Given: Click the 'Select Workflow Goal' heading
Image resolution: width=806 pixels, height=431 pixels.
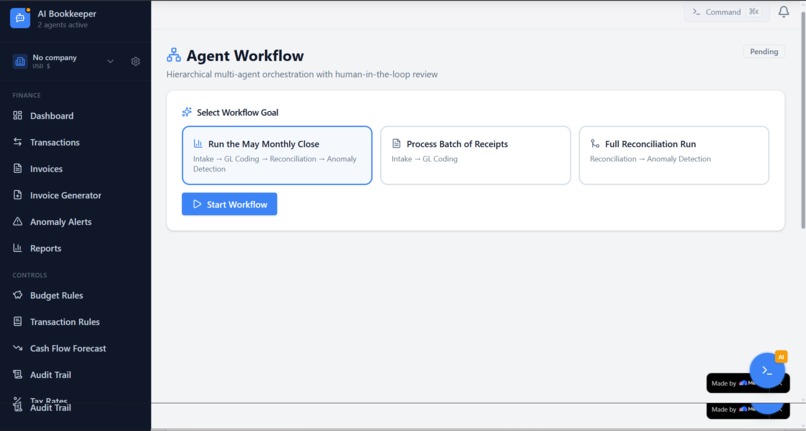Looking at the screenshot, I should [237, 112].
